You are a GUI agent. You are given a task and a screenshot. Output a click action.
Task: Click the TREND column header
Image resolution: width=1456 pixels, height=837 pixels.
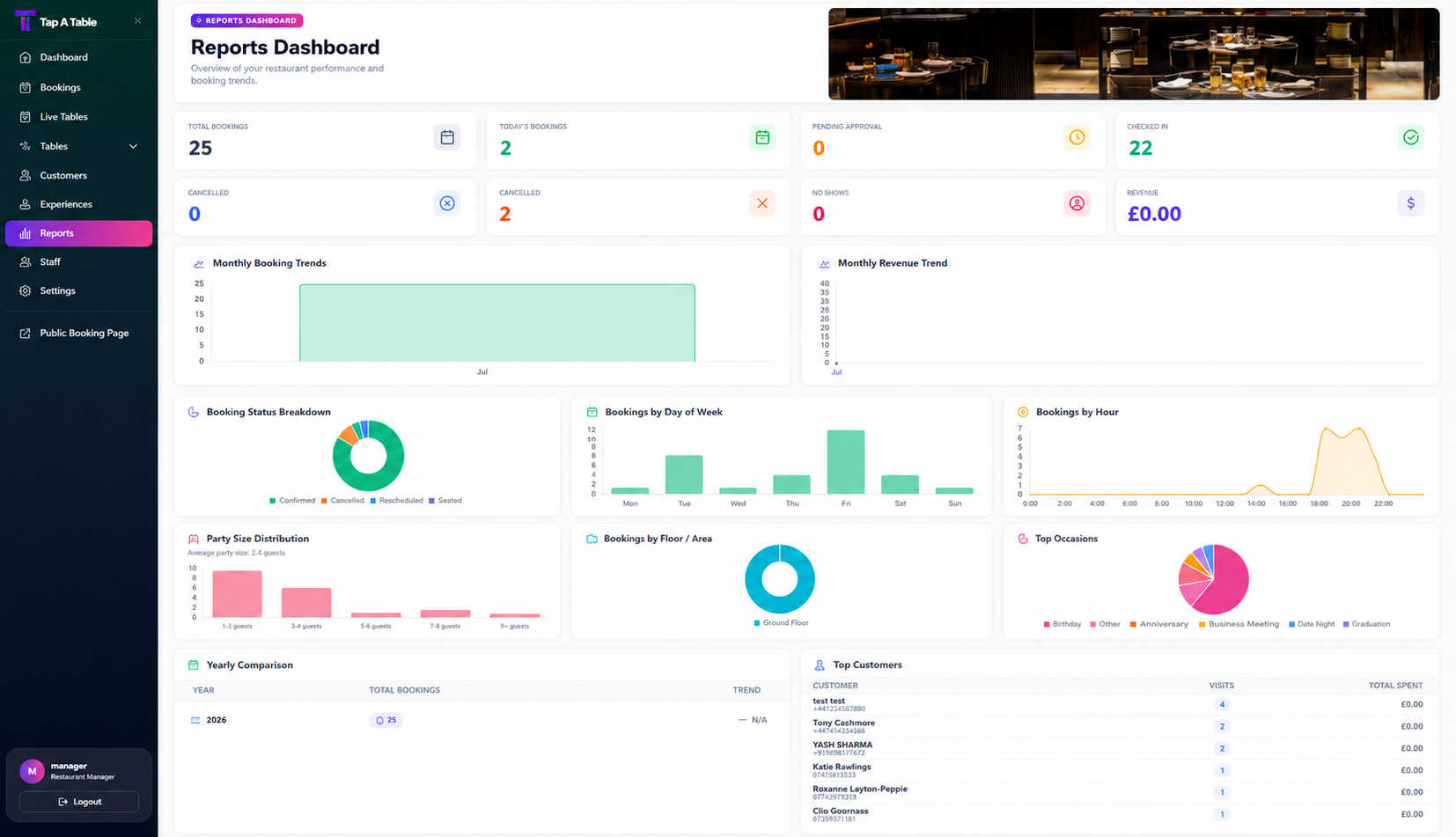point(746,690)
